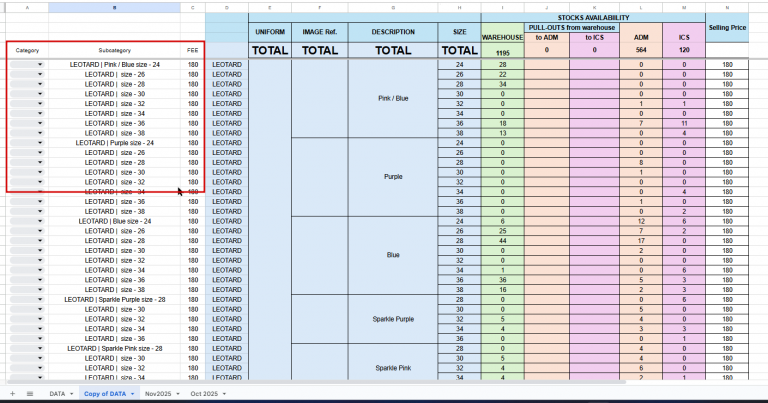The image size is (768, 403).
Task: Select warehouse value 44 in Blue section
Action: (503, 241)
